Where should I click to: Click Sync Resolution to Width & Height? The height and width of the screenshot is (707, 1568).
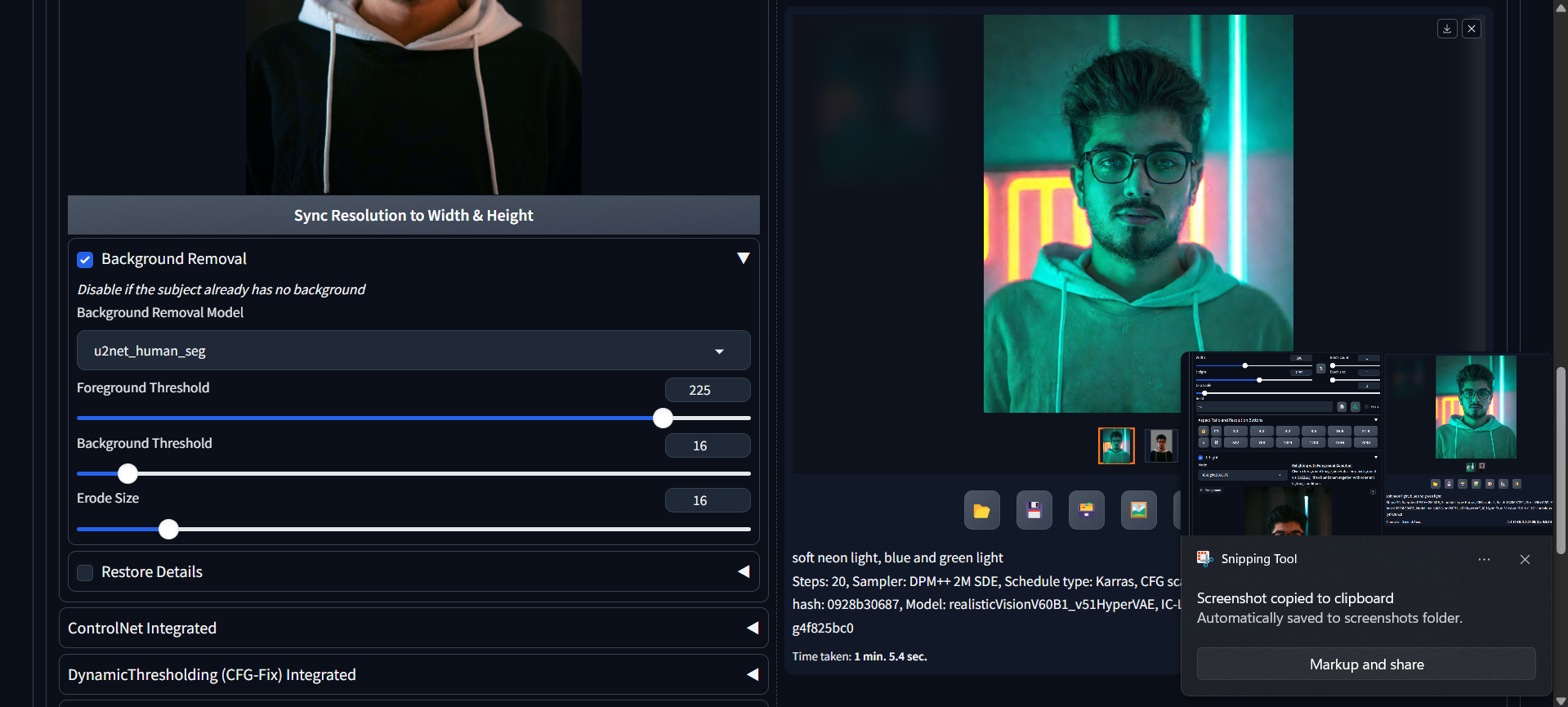pos(413,216)
